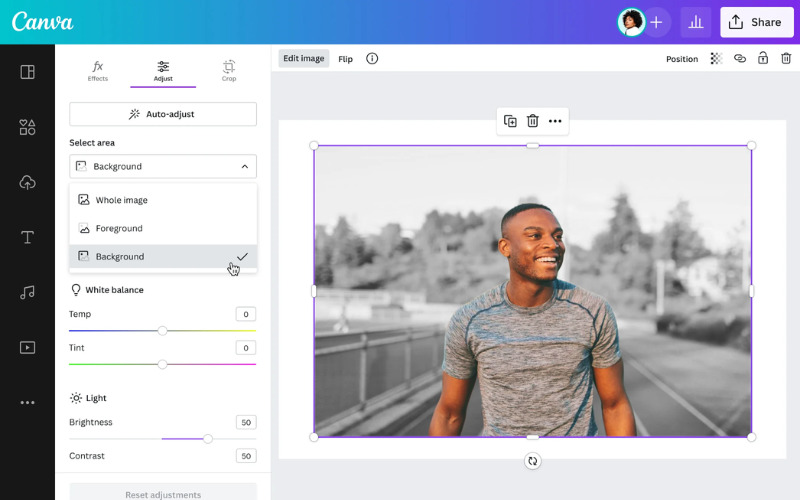The height and width of the screenshot is (500, 800).
Task: Select the Text tool in sidebar
Action: [x=27, y=237]
